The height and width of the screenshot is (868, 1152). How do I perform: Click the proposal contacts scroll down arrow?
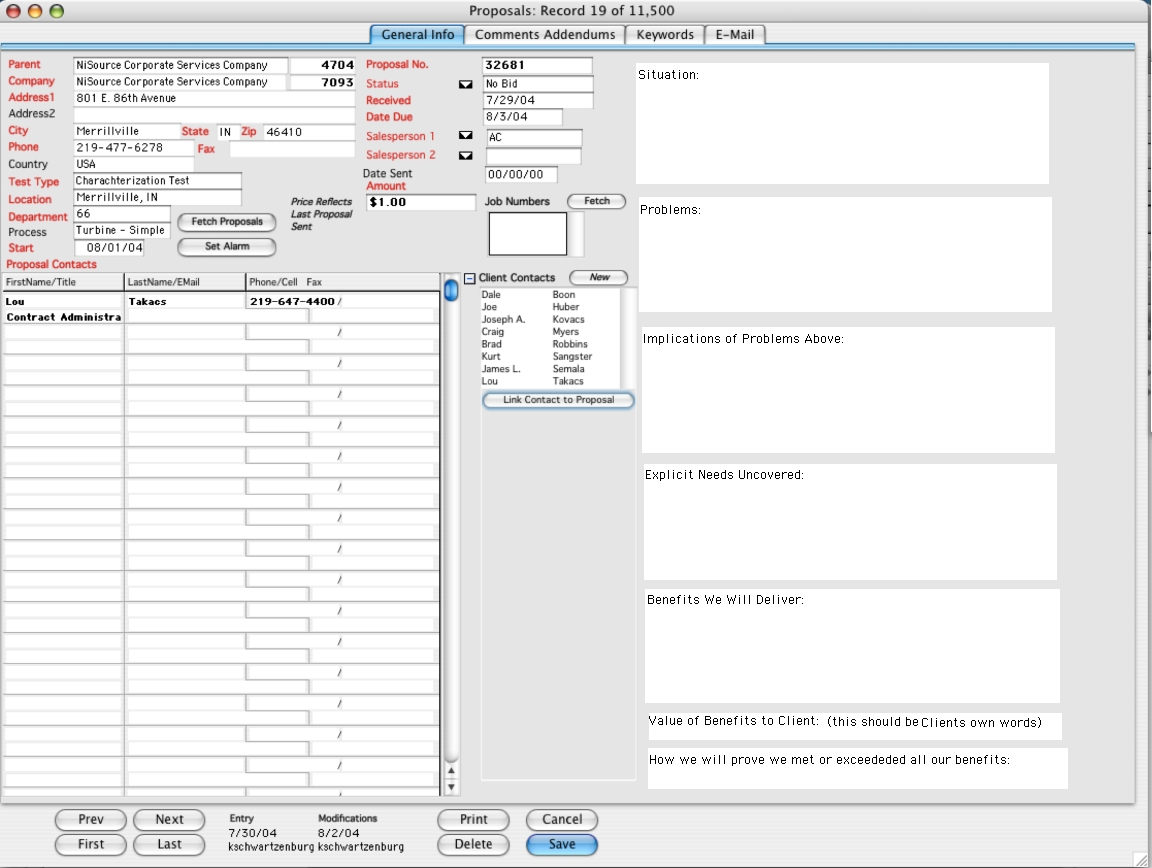point(451,787)
